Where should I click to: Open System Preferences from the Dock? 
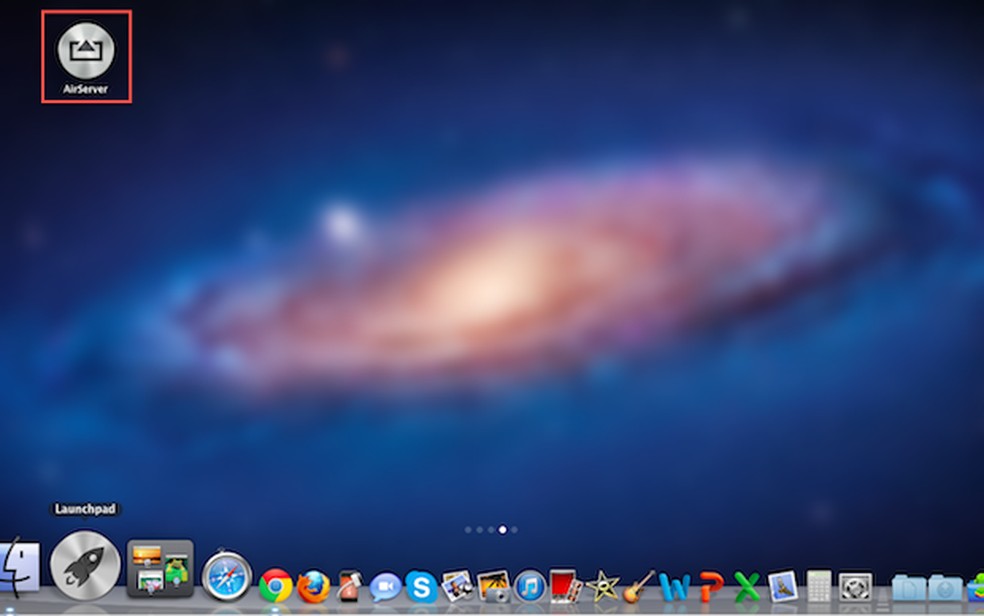855,587
